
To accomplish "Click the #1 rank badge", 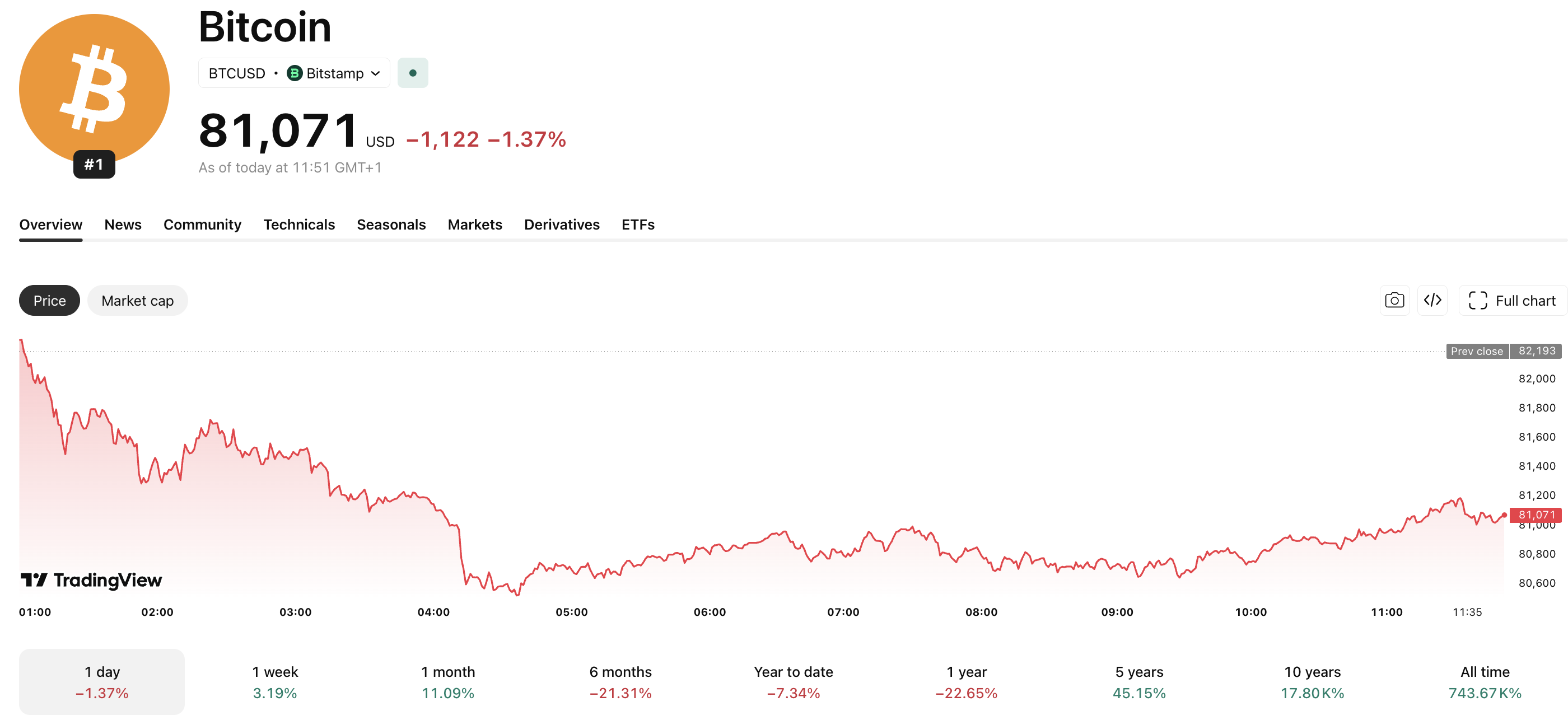I will [94, 165].
